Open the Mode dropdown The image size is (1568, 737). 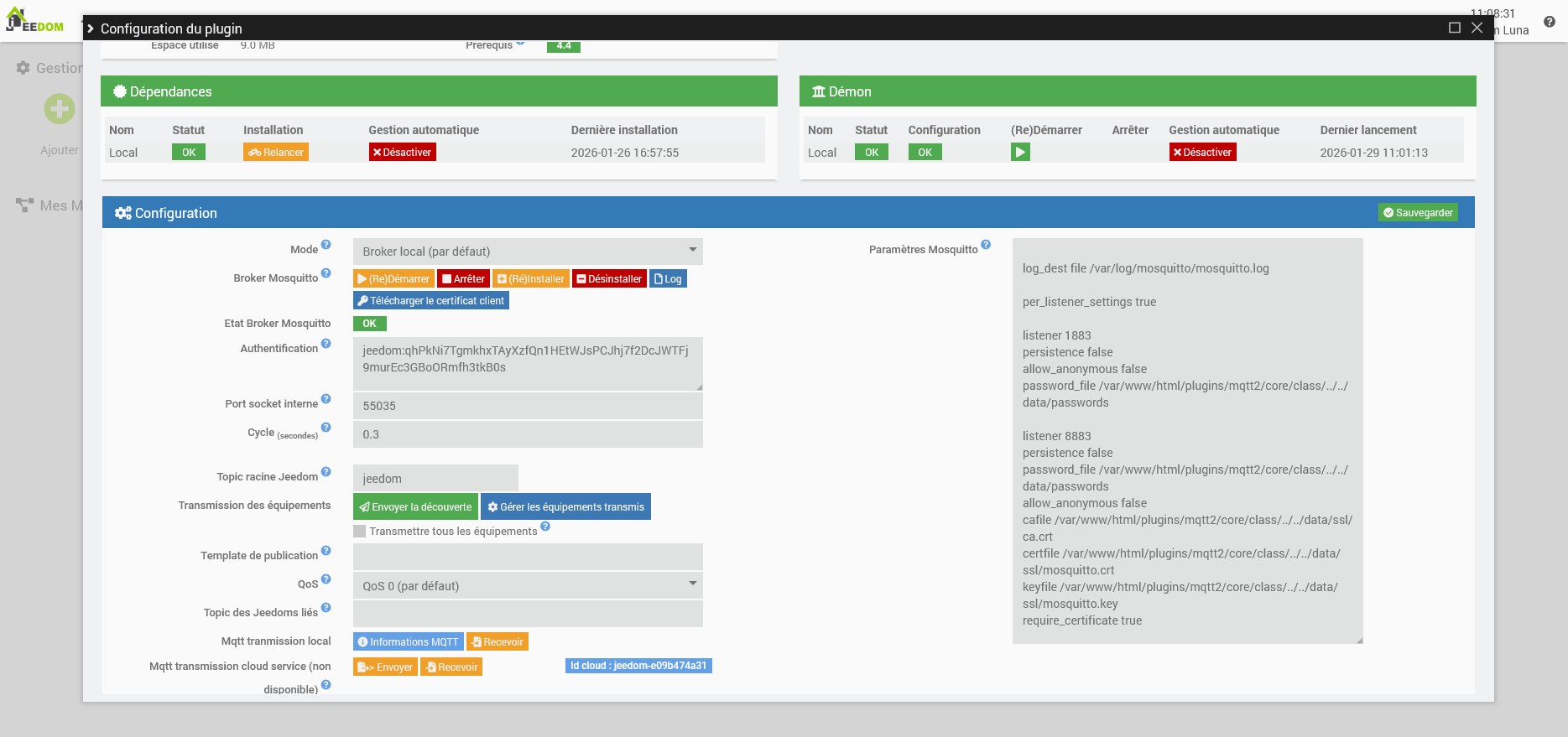click(528, 252)
